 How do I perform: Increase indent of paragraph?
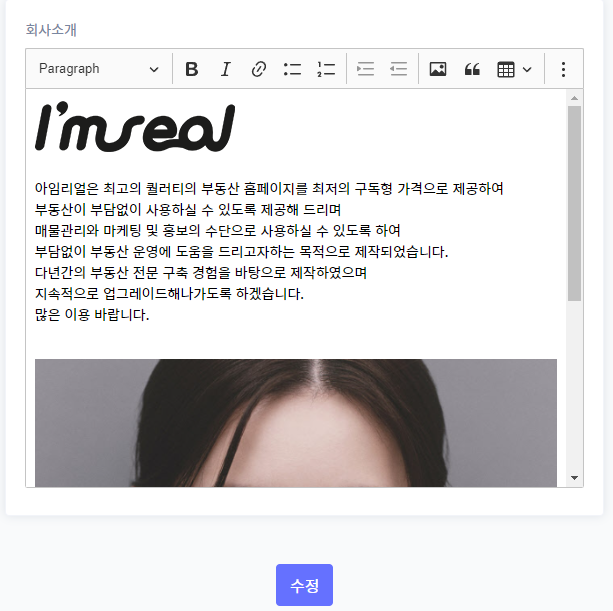[366, 69]
